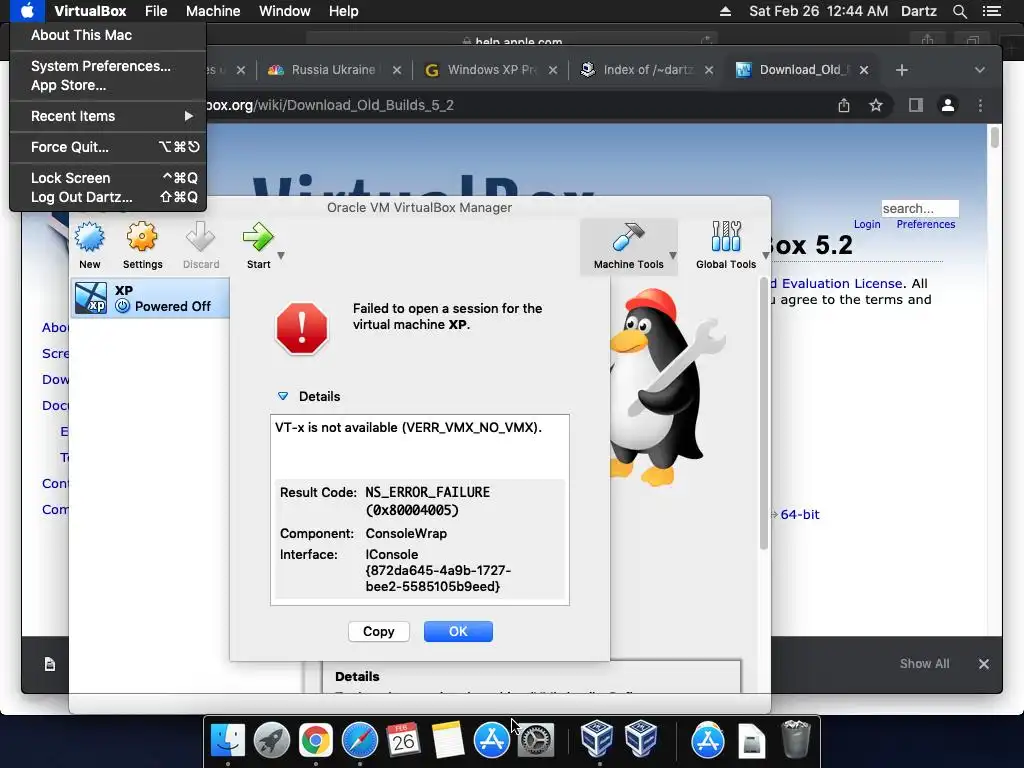Open the Help menu
The image size is (1024, 768).
(344, 11)
